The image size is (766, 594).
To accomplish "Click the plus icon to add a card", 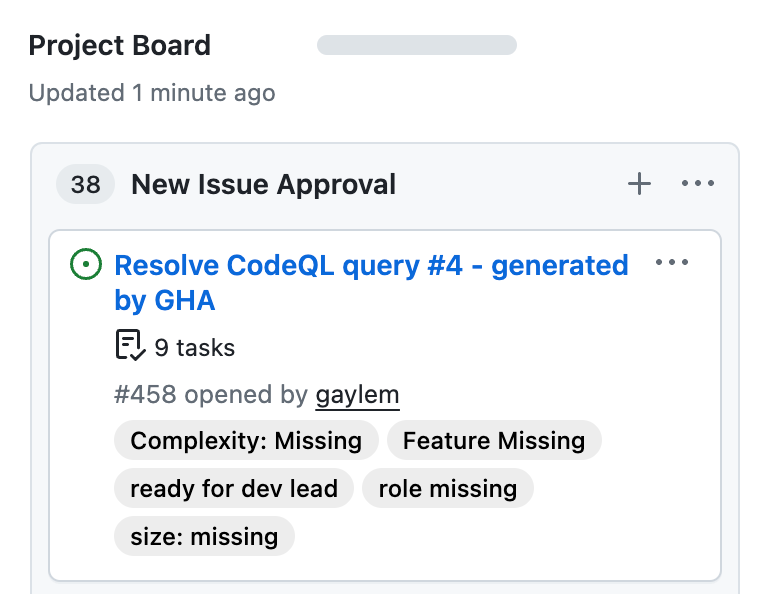I will pyautogui.click(x=639, y=184).
